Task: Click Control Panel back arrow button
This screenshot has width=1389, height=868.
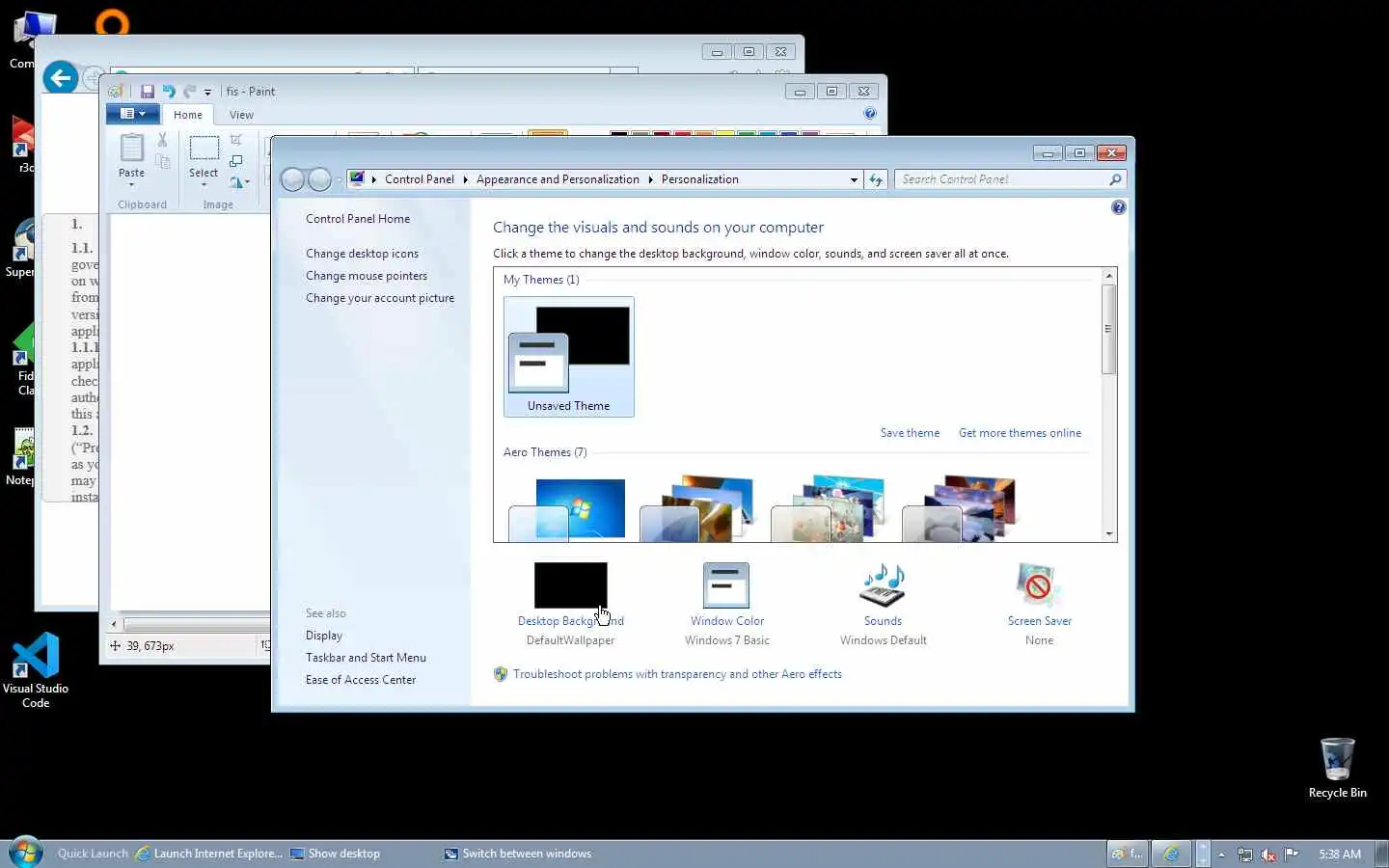Action: pyautogui.click(x=292, y=179)
